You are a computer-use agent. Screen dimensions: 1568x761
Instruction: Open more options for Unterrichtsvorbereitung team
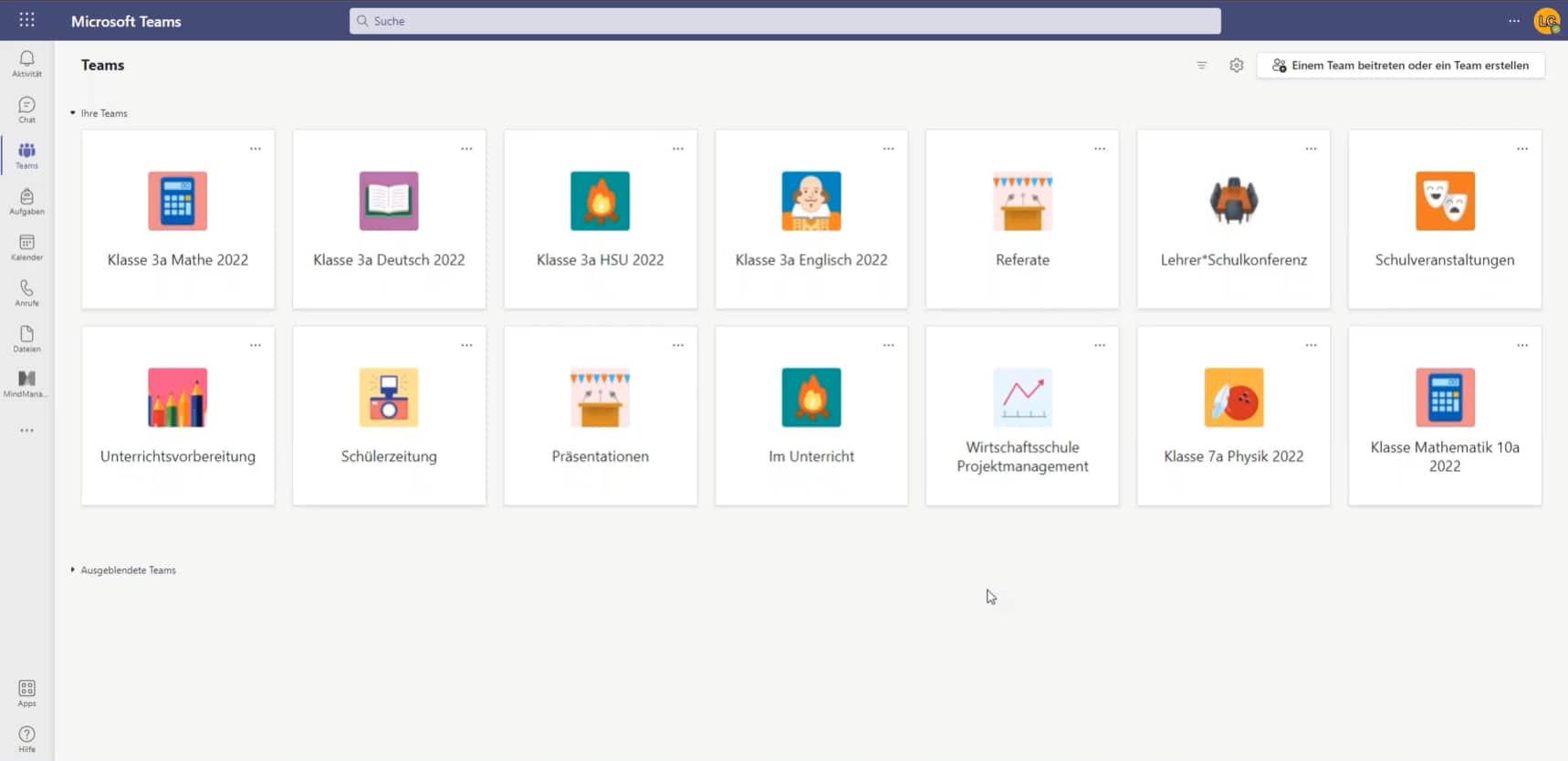click(256, 345)
